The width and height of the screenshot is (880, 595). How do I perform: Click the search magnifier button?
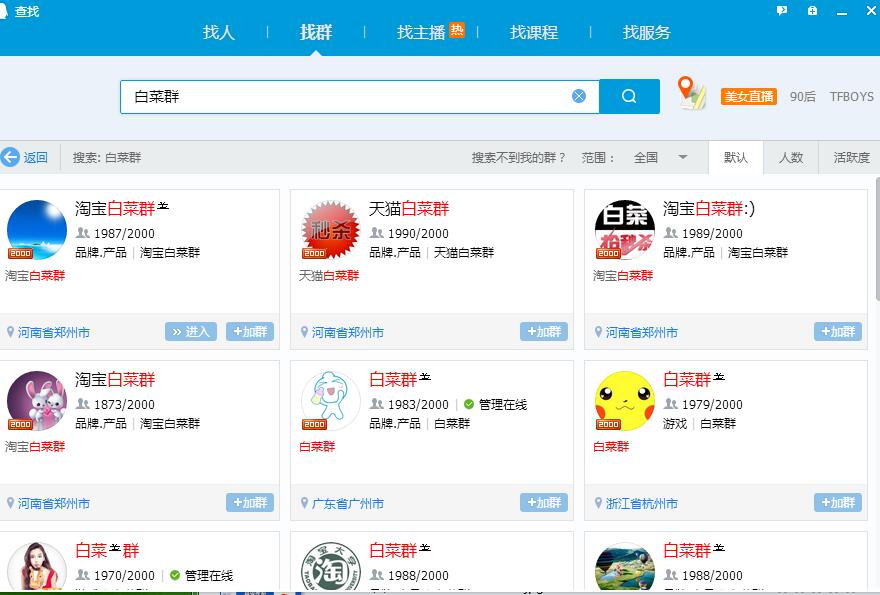pos(628,96)
